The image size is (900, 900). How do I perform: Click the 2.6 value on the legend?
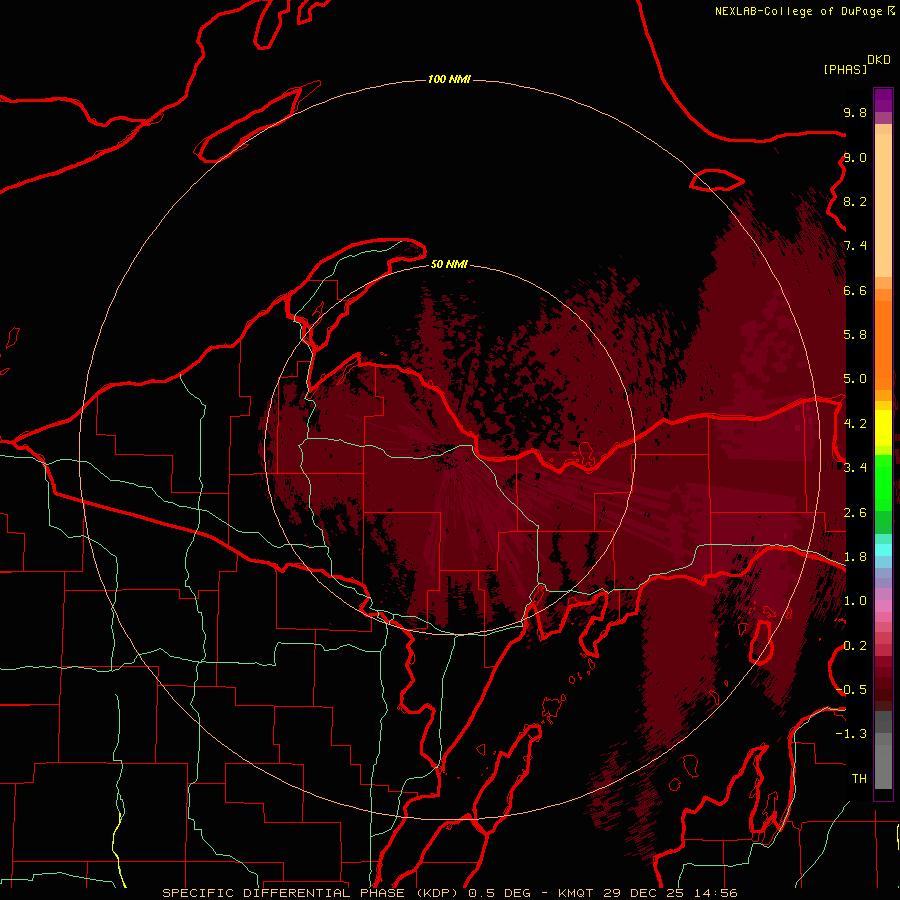[855, 512]
